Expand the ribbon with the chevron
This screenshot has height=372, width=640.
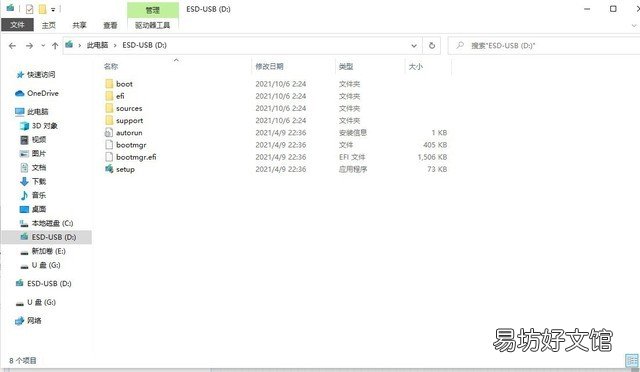click(634, 26)
